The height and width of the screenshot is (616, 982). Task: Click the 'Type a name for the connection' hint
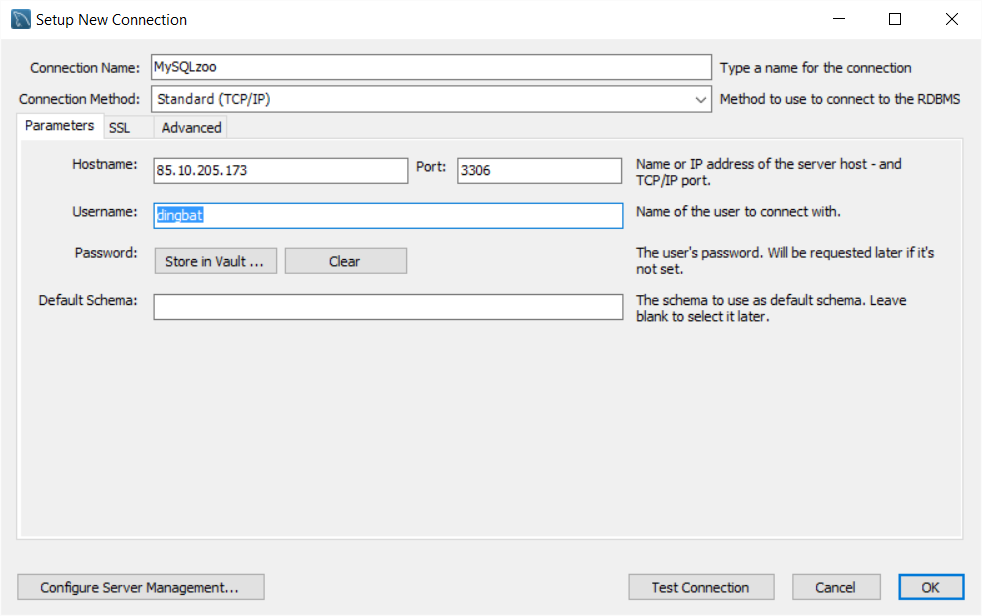pyautogui.click(x=815, y=68)
